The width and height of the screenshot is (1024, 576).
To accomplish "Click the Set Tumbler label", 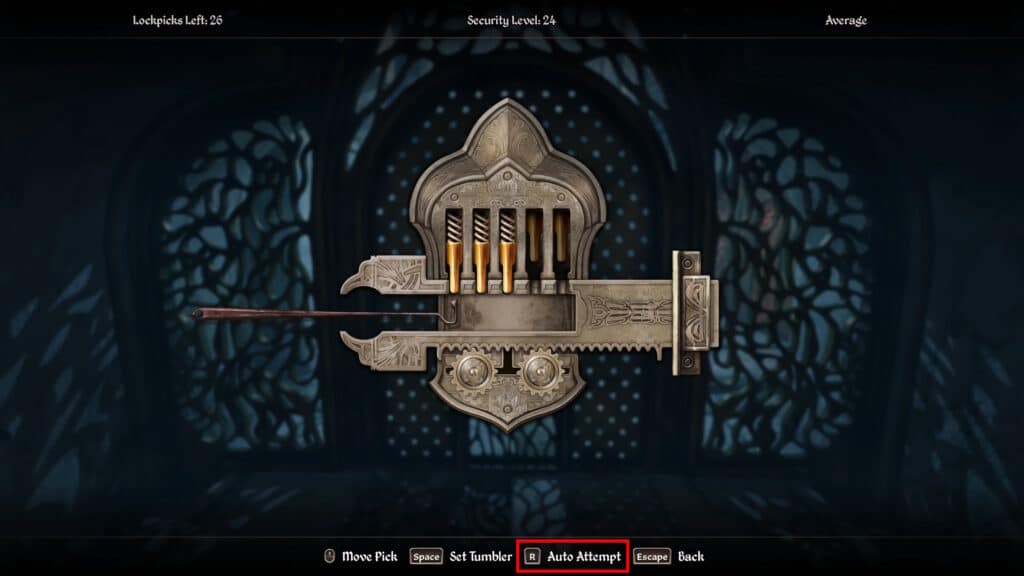I will (481, 557).
